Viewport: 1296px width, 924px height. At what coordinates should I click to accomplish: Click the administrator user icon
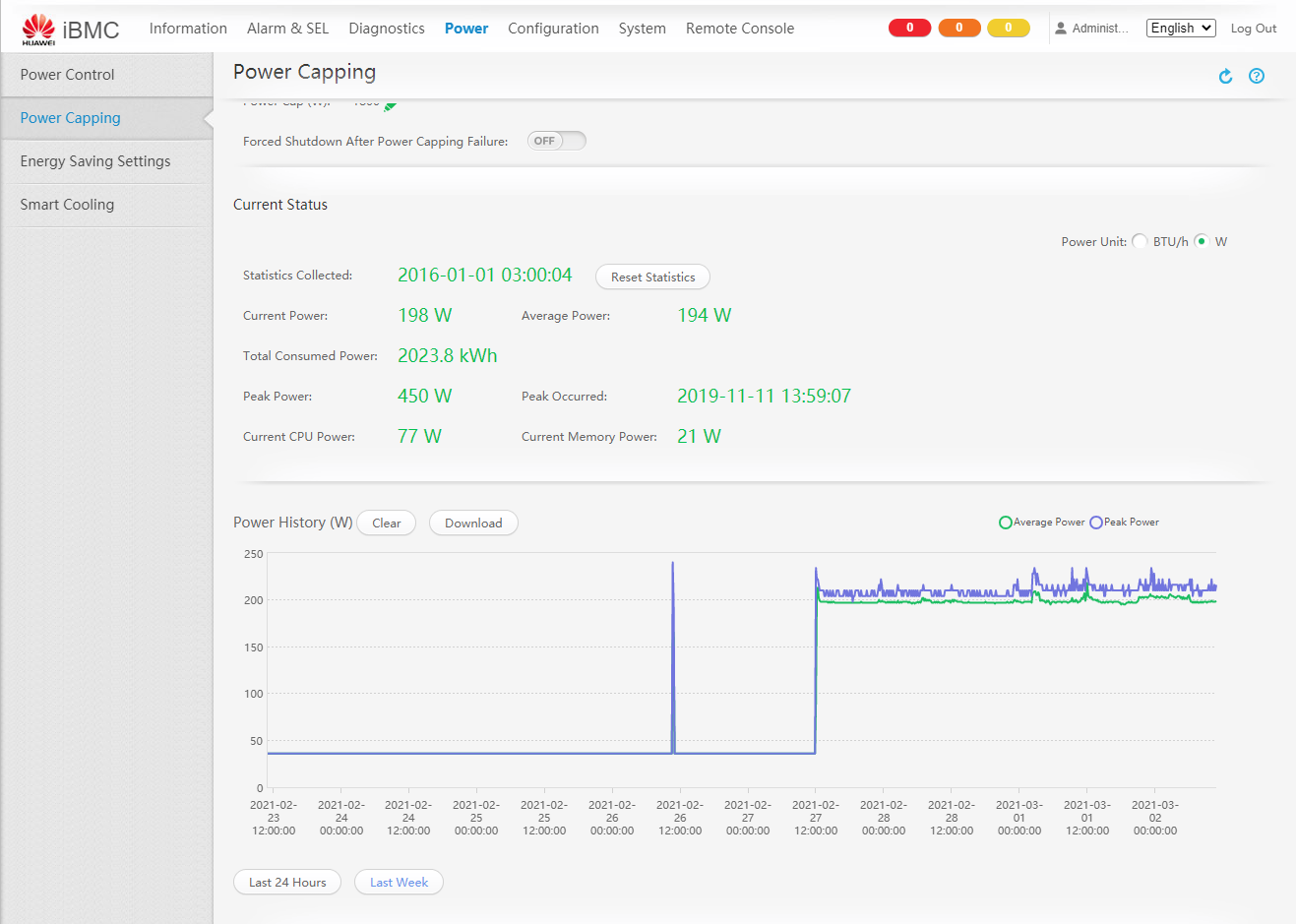tap(1061, 29)
